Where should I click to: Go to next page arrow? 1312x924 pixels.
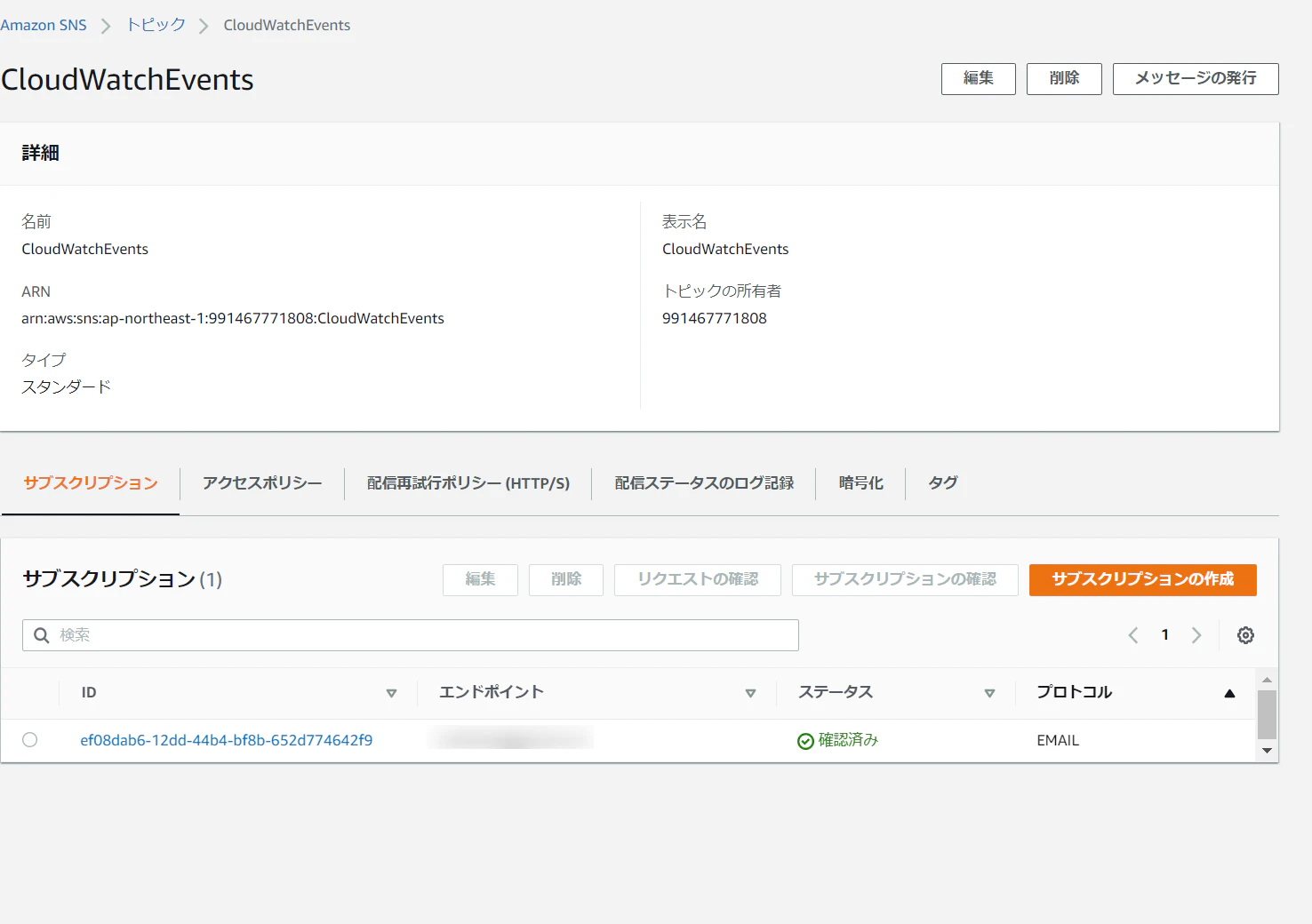1196,635
